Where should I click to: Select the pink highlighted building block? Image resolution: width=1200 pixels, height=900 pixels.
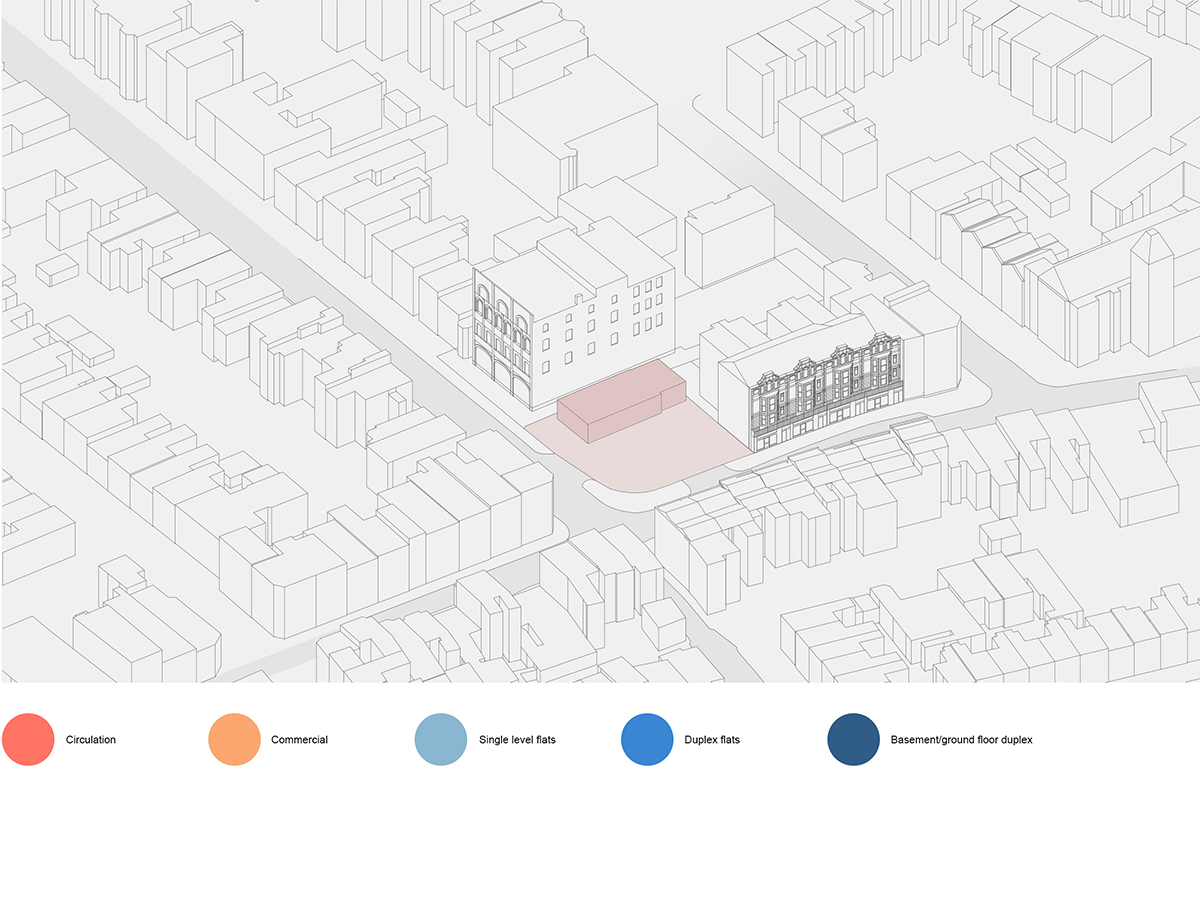pos(620,402)
